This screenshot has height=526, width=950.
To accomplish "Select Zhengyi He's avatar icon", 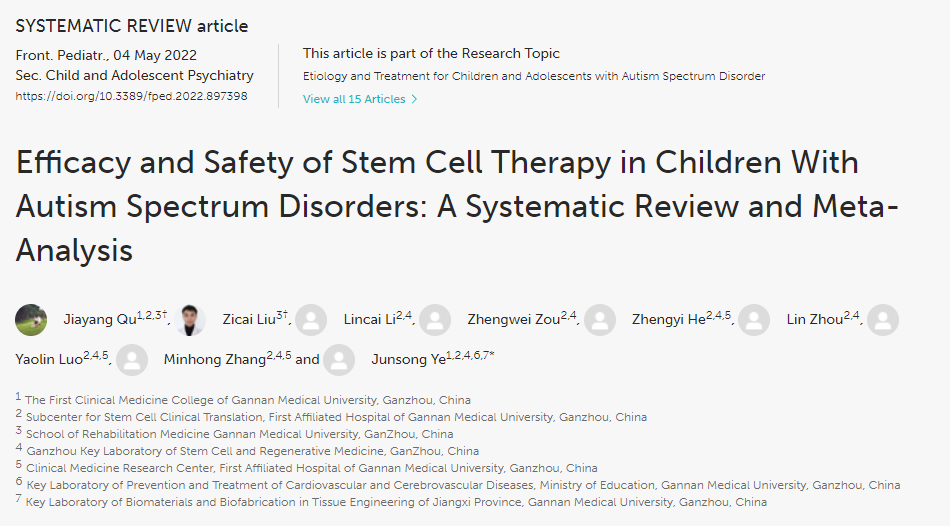I will (600, 320).
